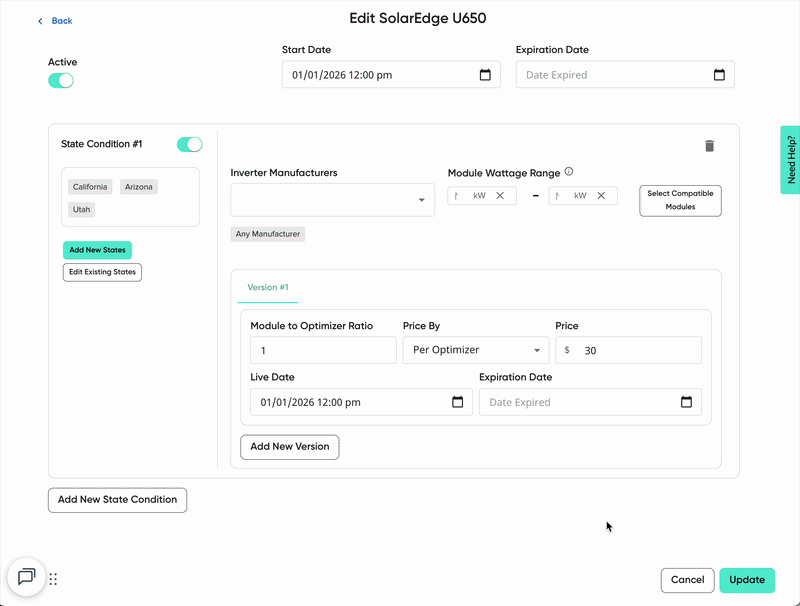Go Back to the previous page
This screenshot has height=606, width=800.
[55, 21]
